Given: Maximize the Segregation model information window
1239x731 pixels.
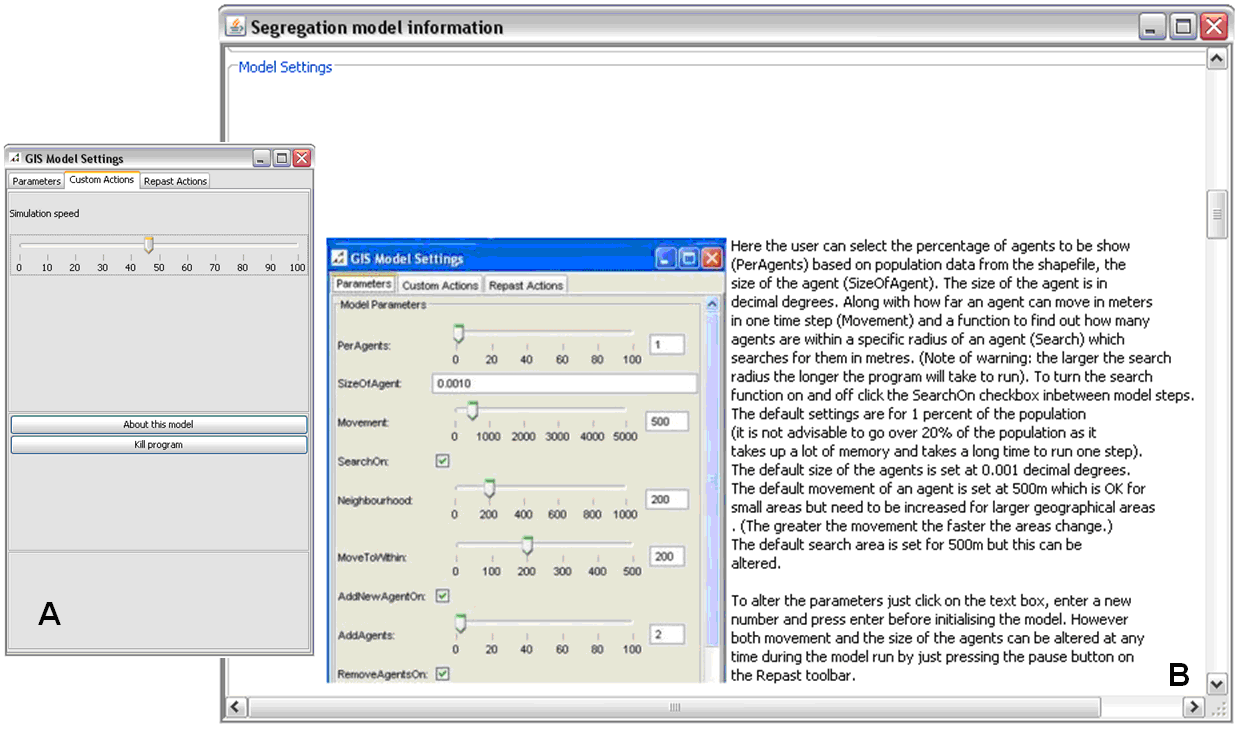Looking at the screenshot, I should [x=1182, y=27].
